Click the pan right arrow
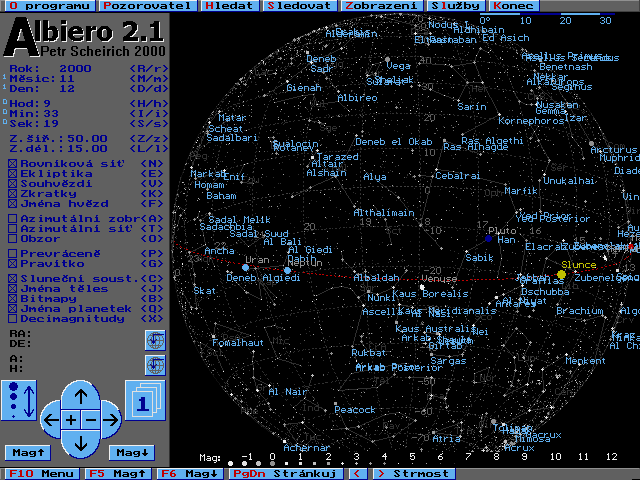Image resolution: width=640 pixels, height=480 pixels. [x=111, y=420]
